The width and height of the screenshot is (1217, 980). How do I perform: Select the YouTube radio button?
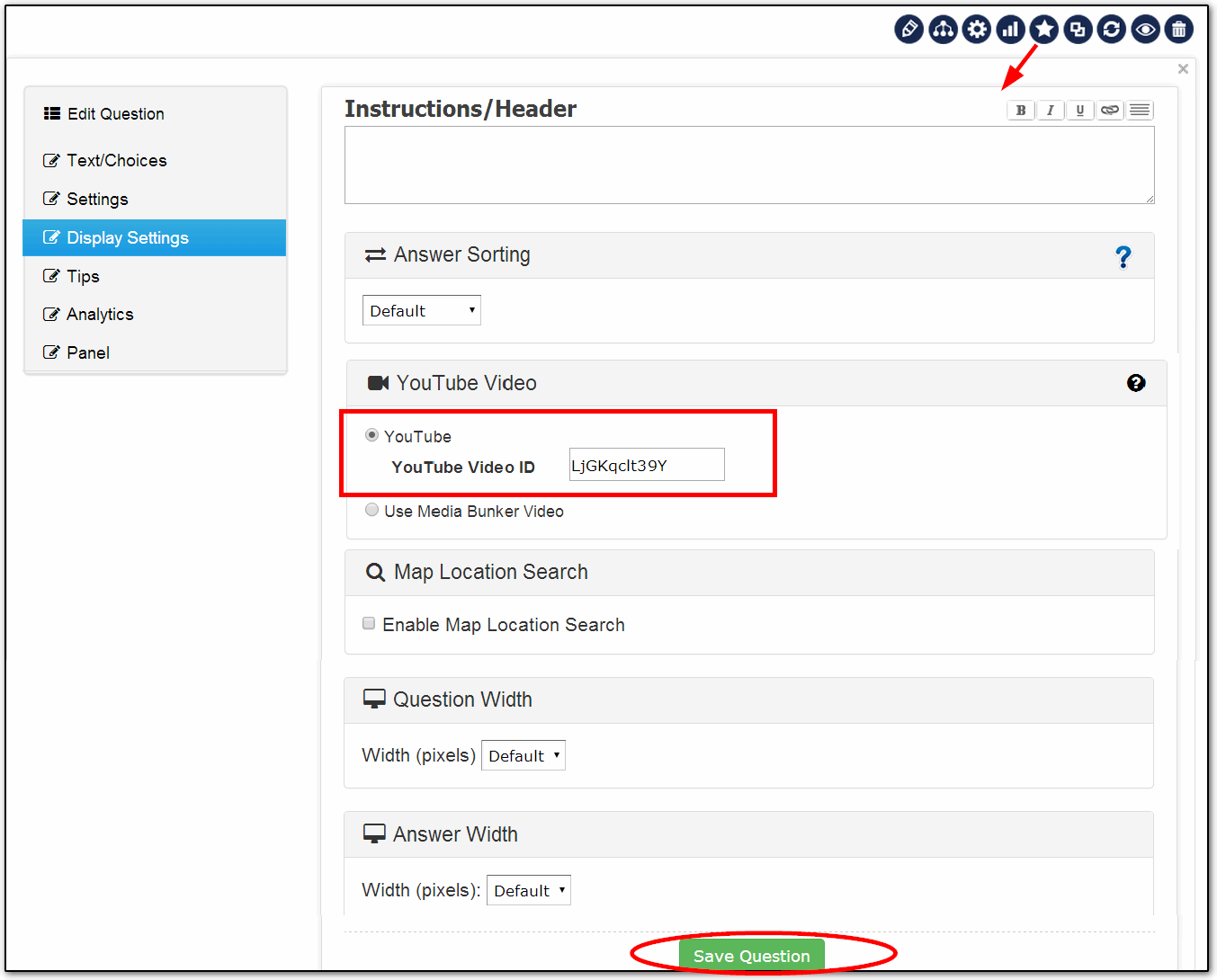(x=371, y=435)
